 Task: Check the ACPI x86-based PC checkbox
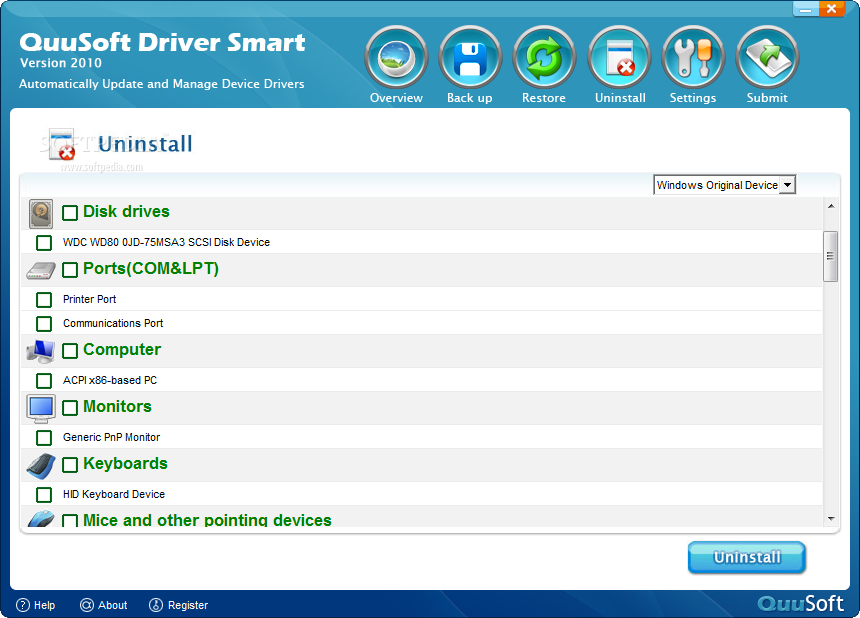pyautogui.click(x=44, y=381)
